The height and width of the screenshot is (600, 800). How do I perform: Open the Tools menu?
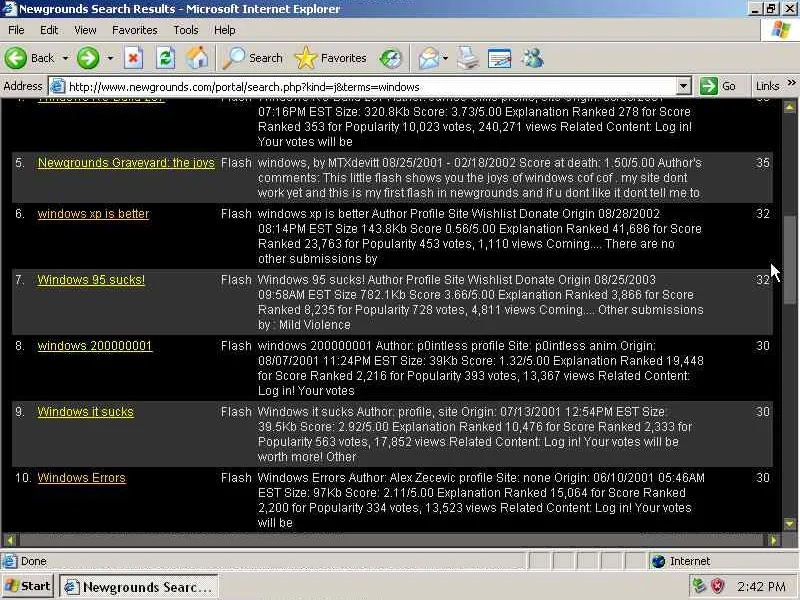coord(186,30)
